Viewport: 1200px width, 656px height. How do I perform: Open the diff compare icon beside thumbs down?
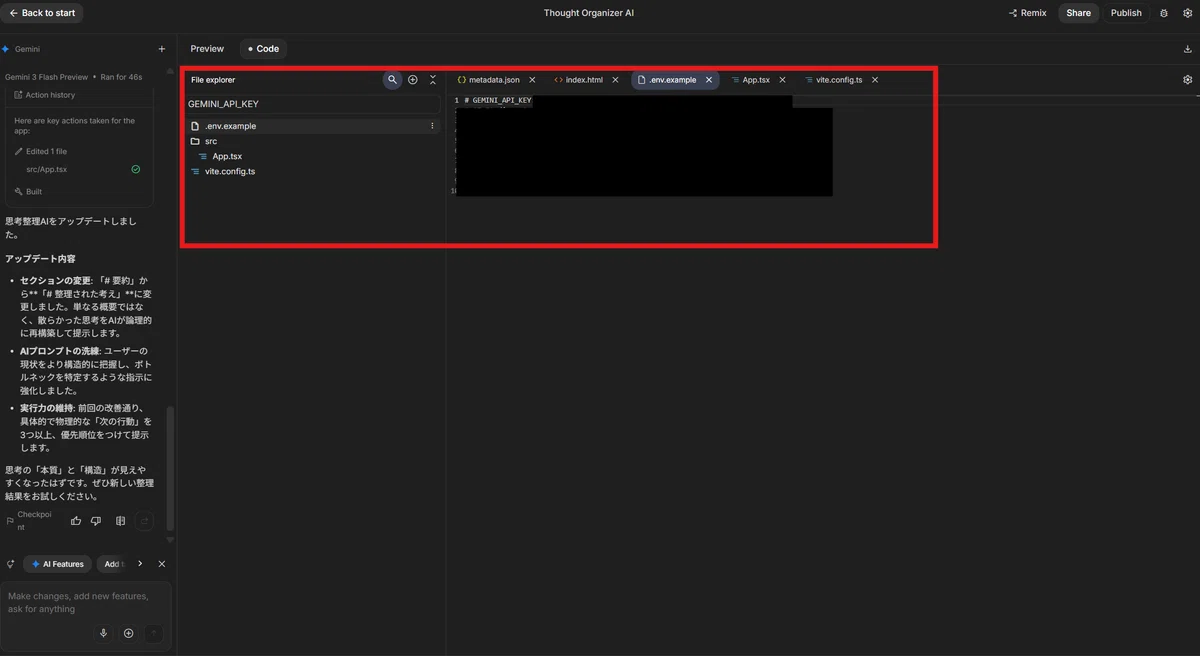[x=120, y=521]
